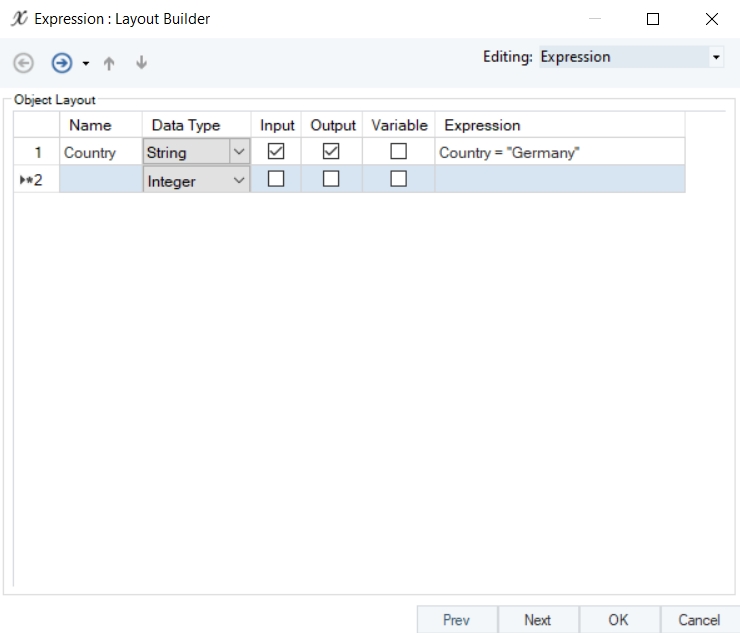Click the Country = "Germany" expression cell
The image size is (740, 633).
(559, 153)
